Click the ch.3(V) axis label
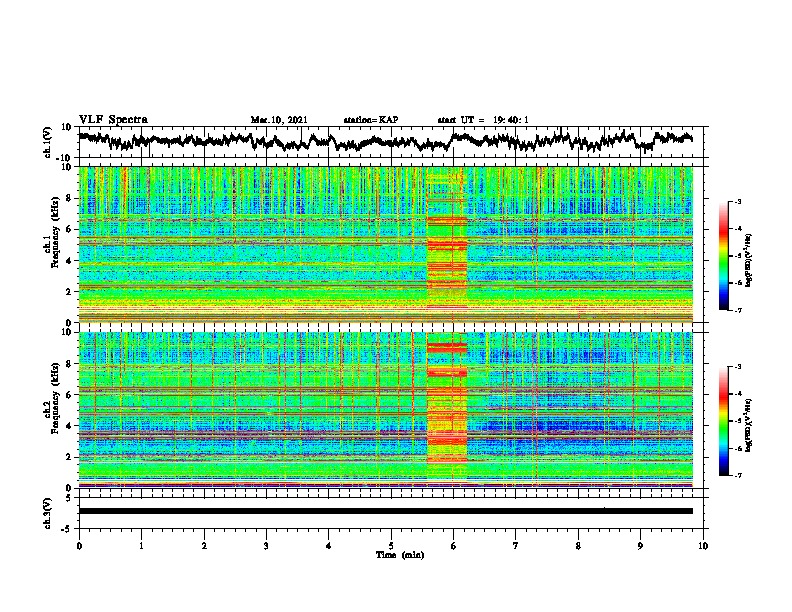 tap(48, 514)
